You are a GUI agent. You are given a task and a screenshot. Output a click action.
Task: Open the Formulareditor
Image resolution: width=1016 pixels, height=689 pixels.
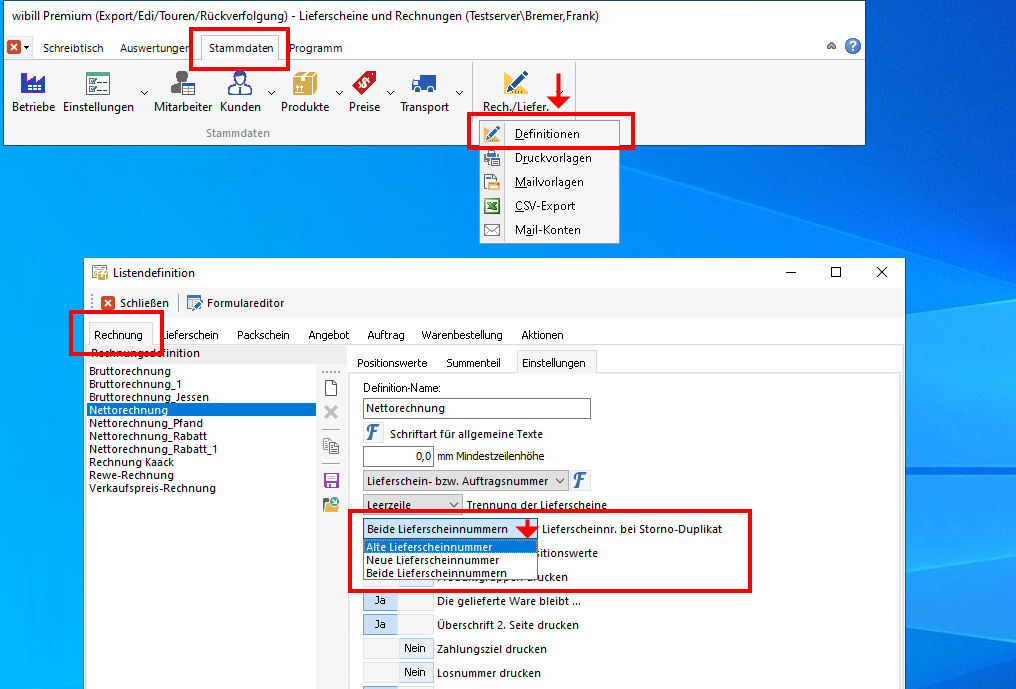point(235,303)
